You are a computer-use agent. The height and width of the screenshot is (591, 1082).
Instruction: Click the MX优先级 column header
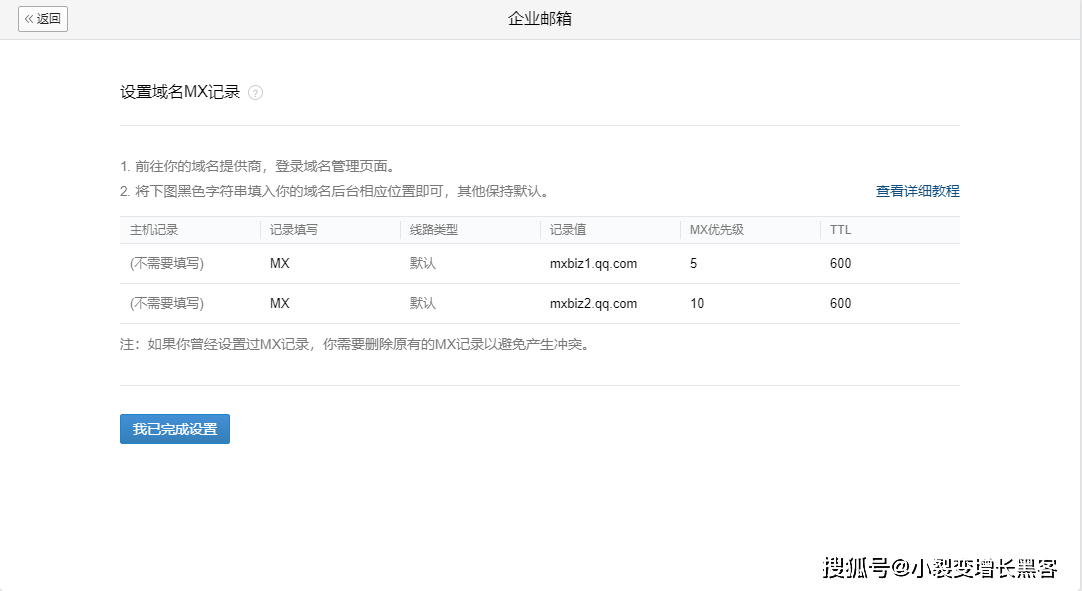point(717,230)
